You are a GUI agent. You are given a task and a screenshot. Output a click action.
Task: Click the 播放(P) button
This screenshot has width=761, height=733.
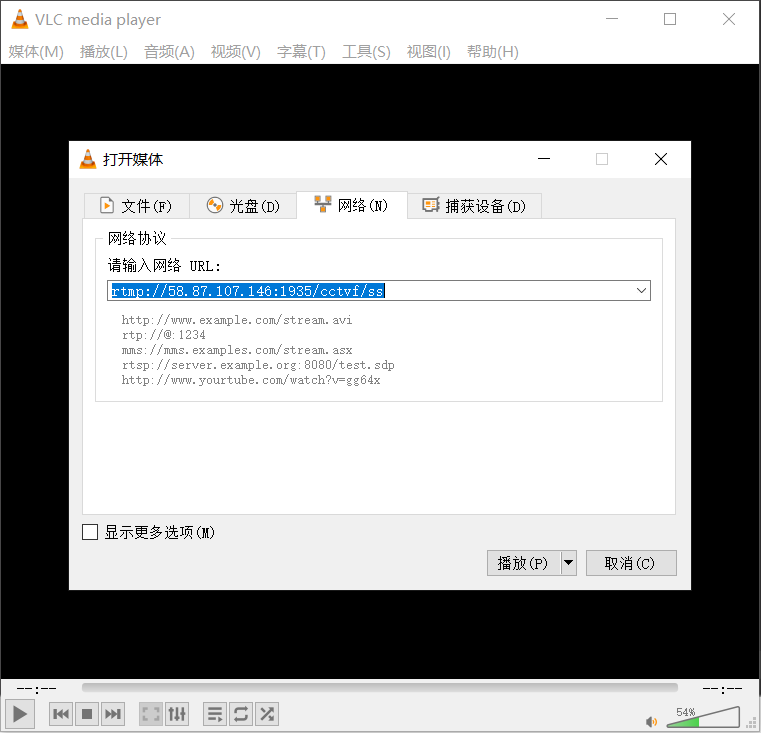[524, 563]
